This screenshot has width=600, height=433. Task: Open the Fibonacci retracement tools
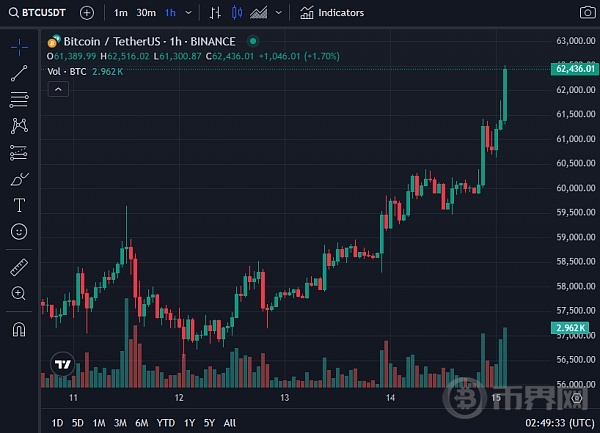pyautogui.click(x=19, y=99)
